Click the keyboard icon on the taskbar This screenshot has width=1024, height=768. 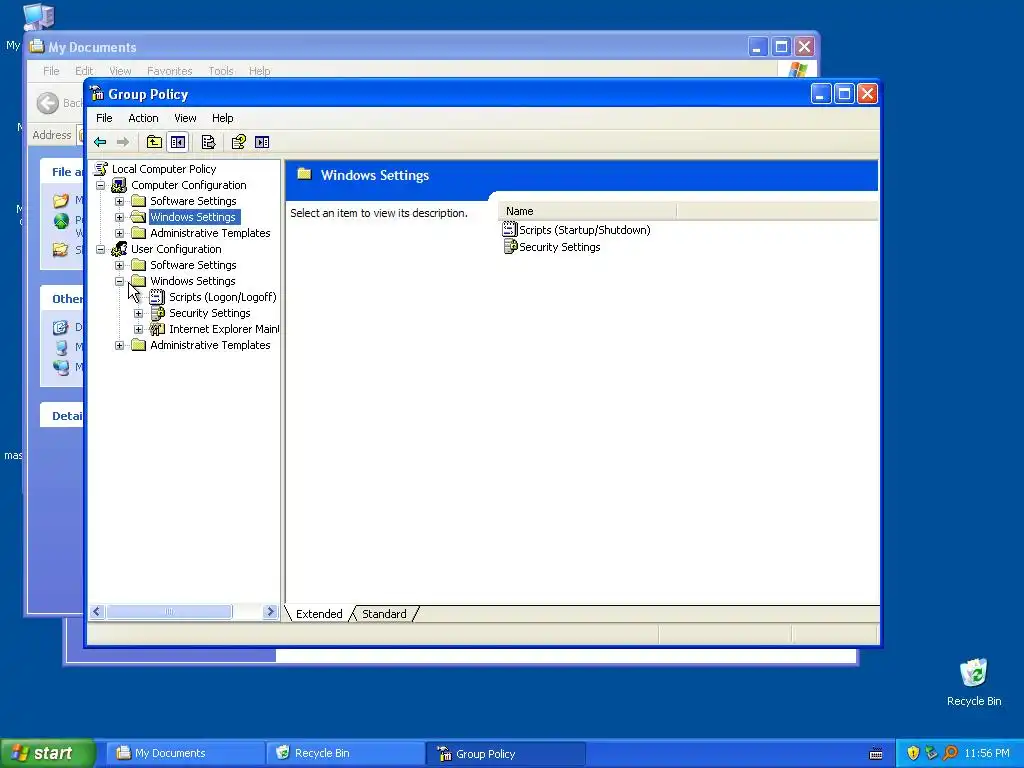(x=876, y=754)
